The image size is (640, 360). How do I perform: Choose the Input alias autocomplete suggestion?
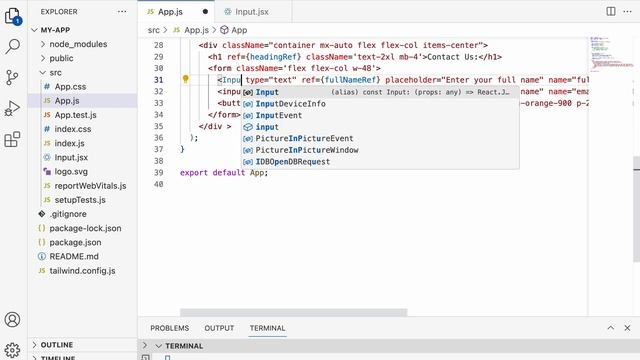[380, 92]
